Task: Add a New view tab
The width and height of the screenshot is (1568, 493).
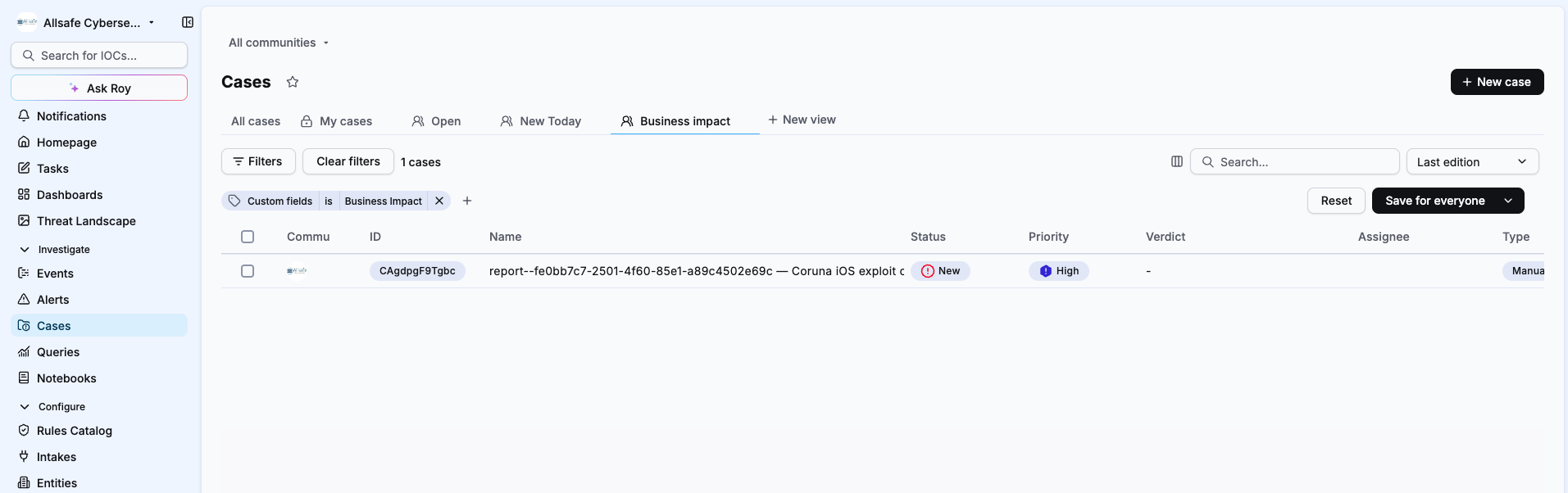Action: pyautogui.click(x=802, y=120)
